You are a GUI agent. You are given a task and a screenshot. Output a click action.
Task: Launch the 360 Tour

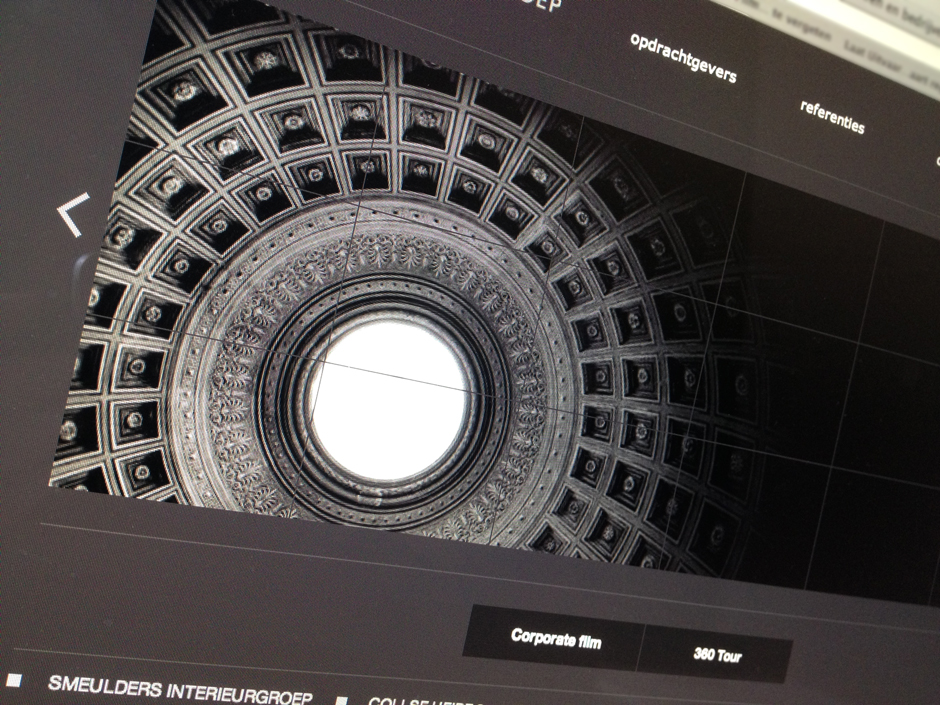point(716,656)
